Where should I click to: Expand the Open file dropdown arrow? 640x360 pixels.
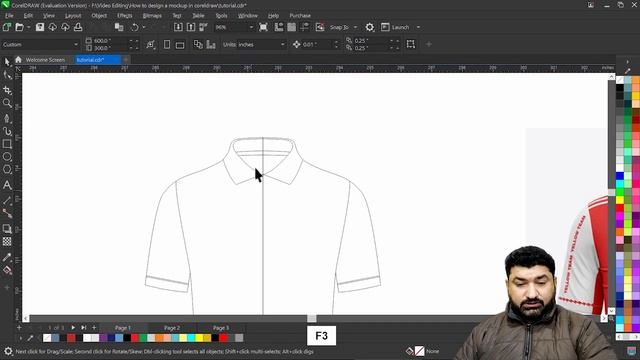coord(29,27)
